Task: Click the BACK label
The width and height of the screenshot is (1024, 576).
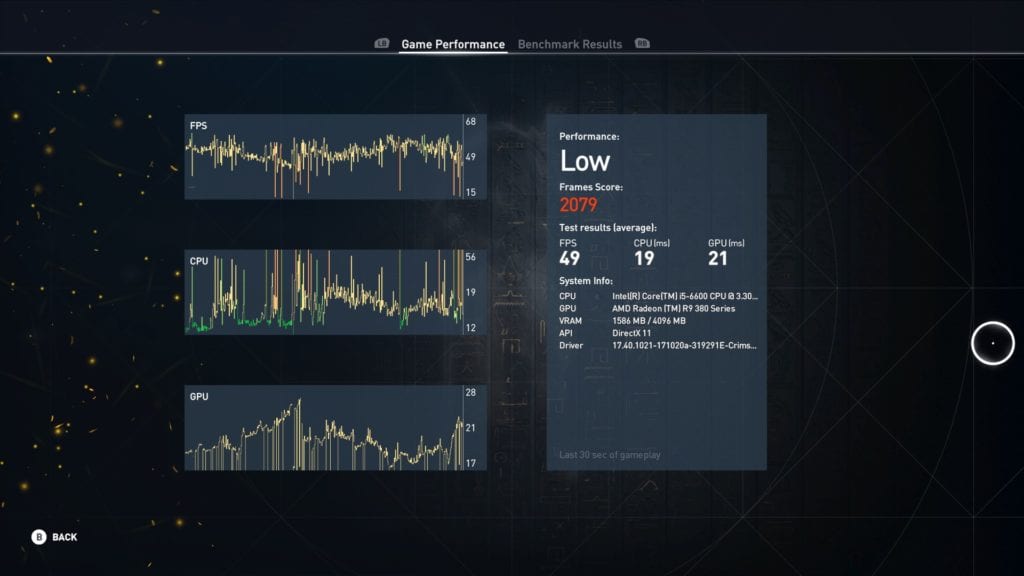Action: click(65, 537)
